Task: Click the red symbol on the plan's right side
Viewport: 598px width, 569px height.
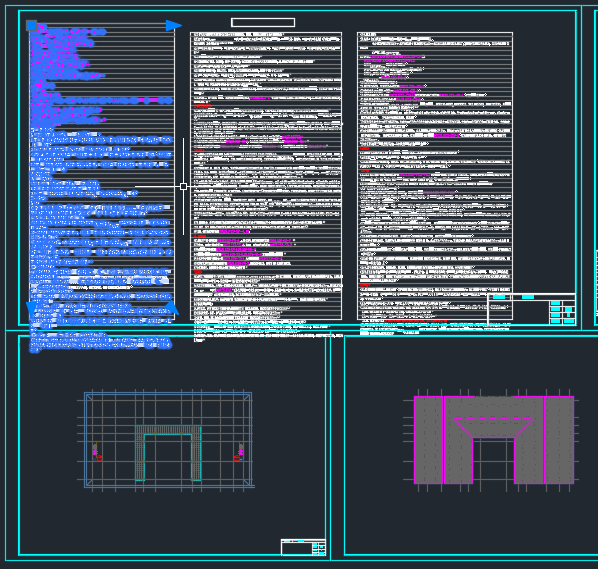Action: point(237,458)
